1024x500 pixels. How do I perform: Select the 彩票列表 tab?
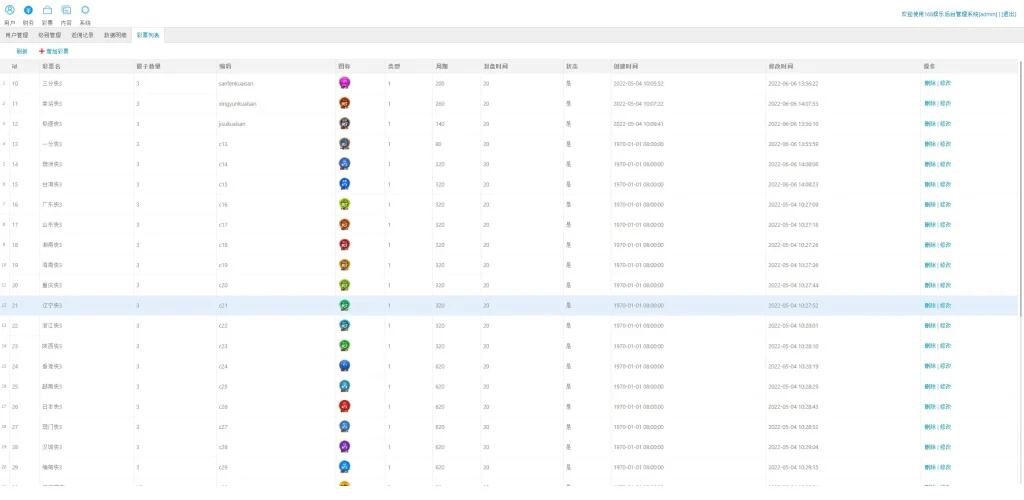[x=148, y=35]
